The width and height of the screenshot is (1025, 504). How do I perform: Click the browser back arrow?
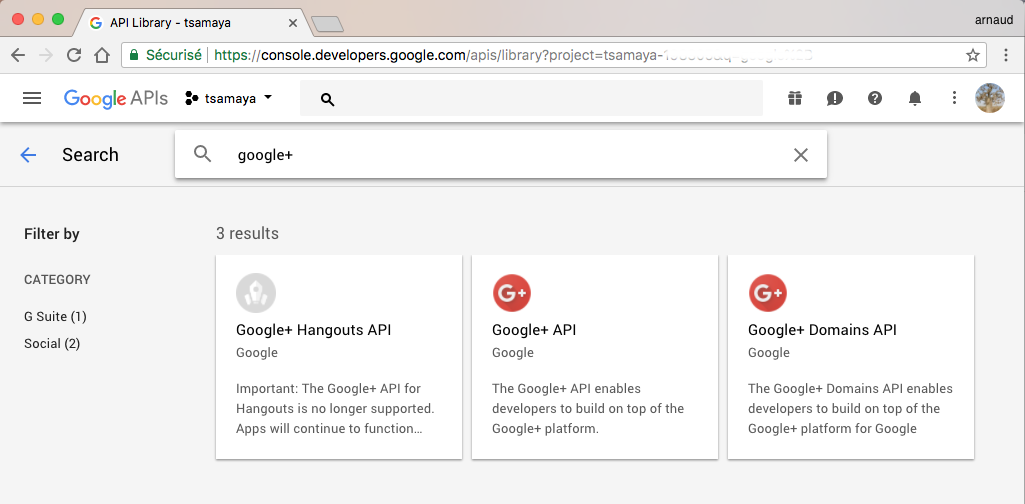[x=18, y=55]
